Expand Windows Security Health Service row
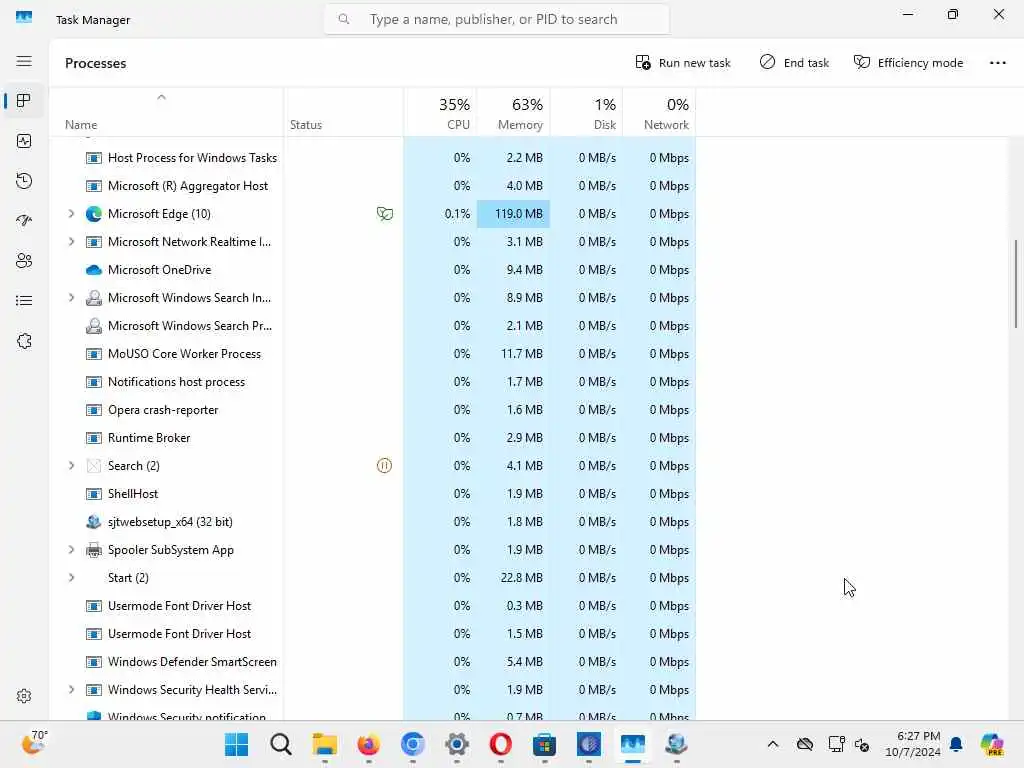The image size is (1024, 768). click(71, 690)
